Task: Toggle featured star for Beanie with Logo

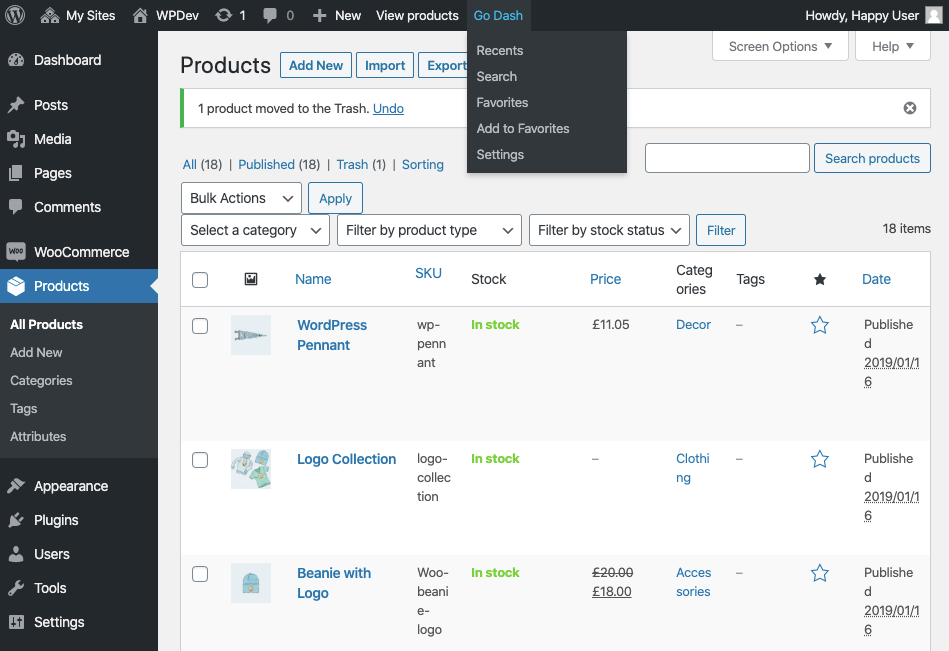Action: click(x=819, y=573)
